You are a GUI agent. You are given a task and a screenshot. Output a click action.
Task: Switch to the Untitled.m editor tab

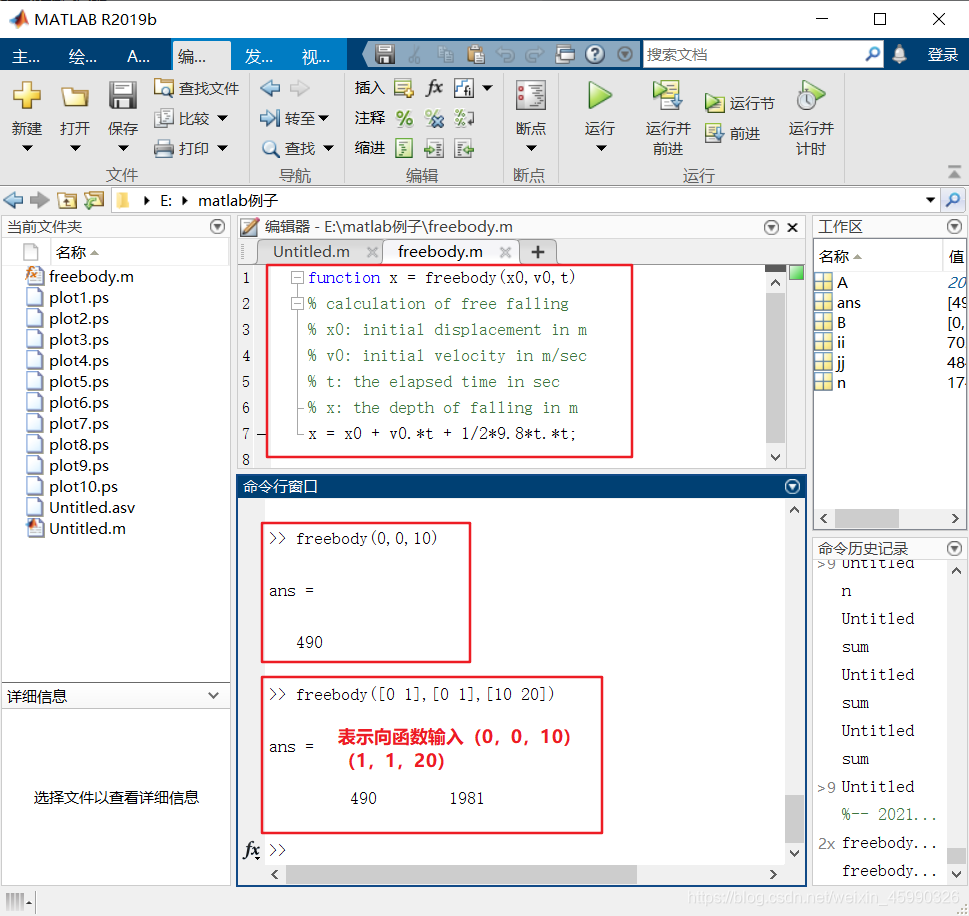coord(311,252)
